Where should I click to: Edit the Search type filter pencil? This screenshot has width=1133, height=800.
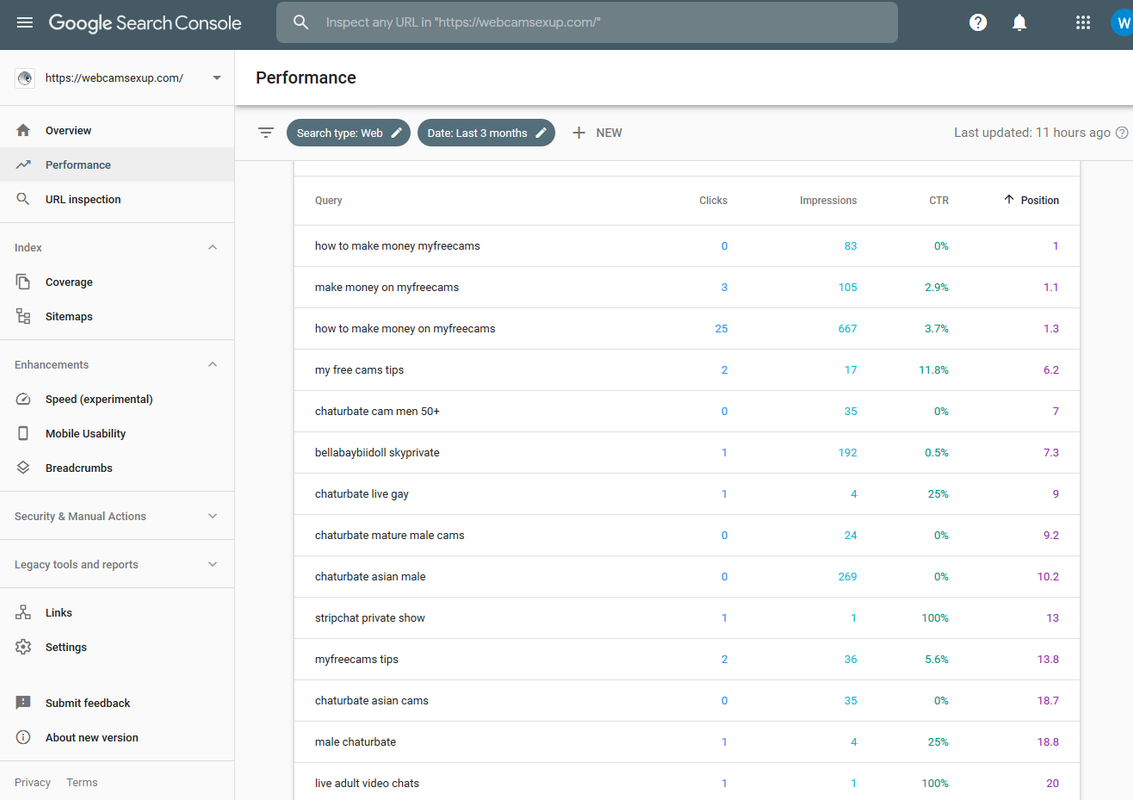396,132
